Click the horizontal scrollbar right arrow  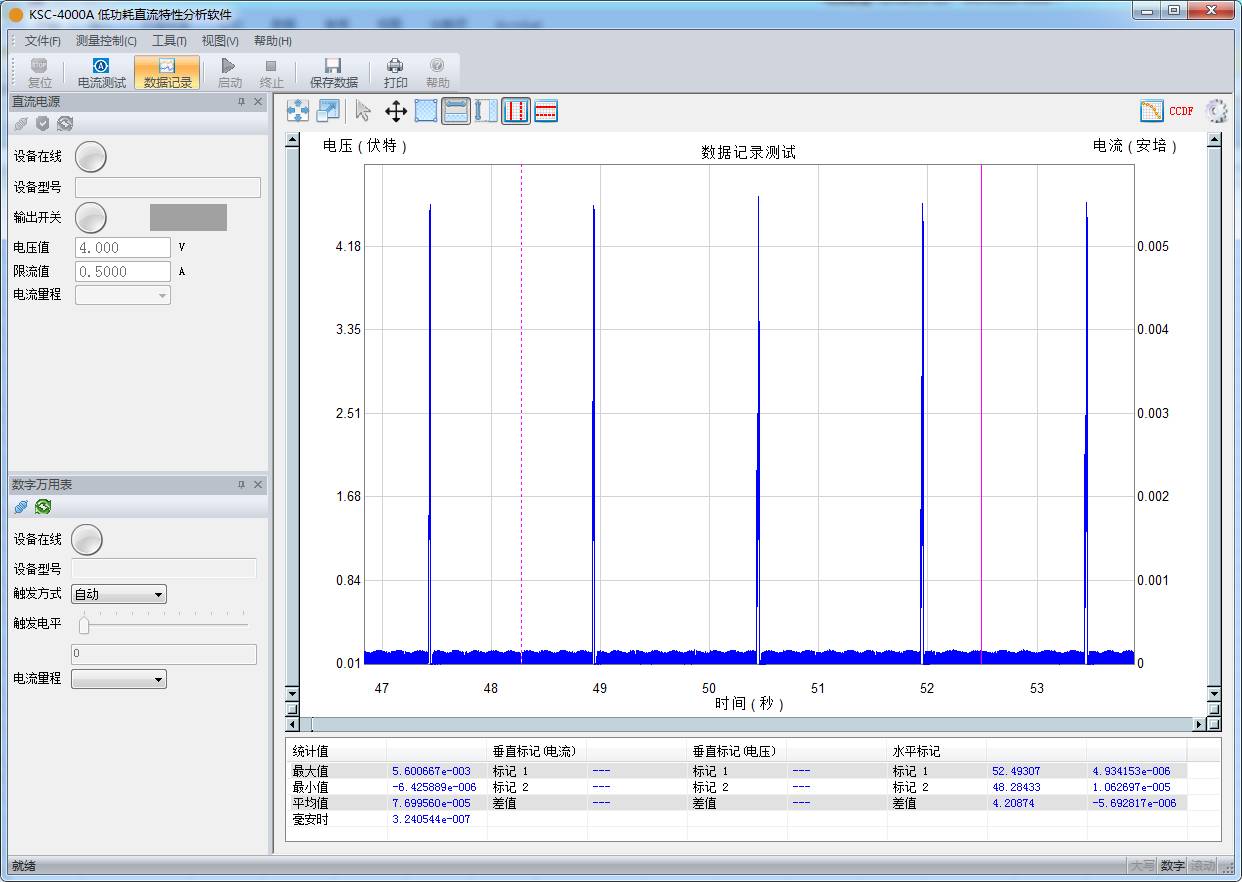pyautogui.click(x=1200, y=724)
